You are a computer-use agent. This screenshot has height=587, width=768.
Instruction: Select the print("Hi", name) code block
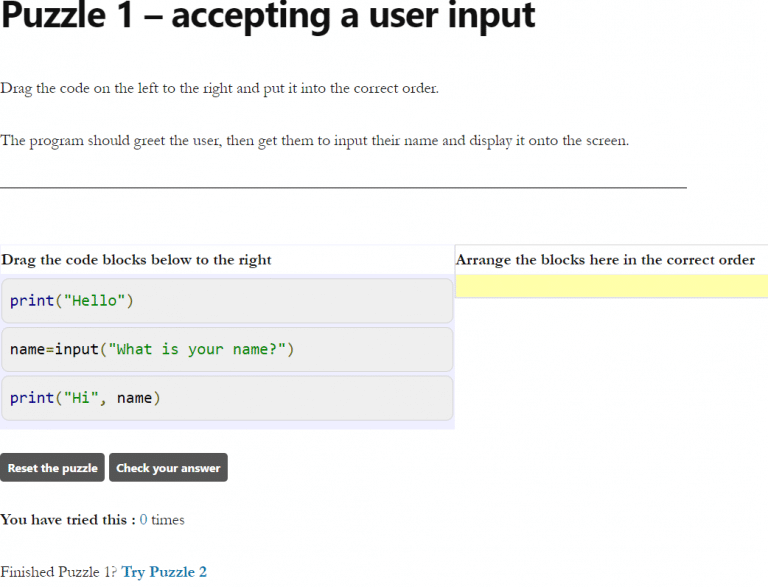(227, 398)
